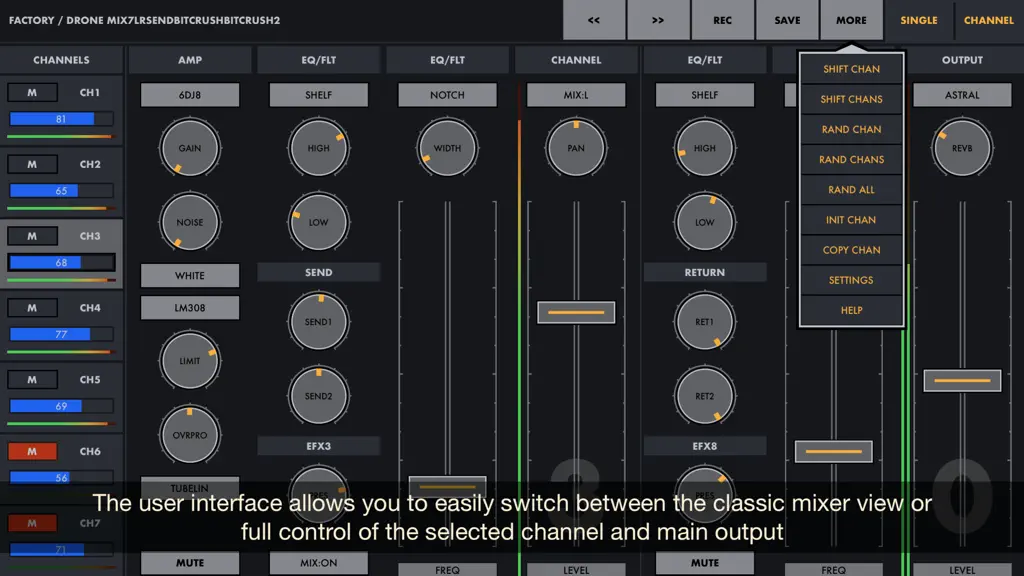Toggle the MIX:ON button
1024x576 pixels.
pos(319,563)
